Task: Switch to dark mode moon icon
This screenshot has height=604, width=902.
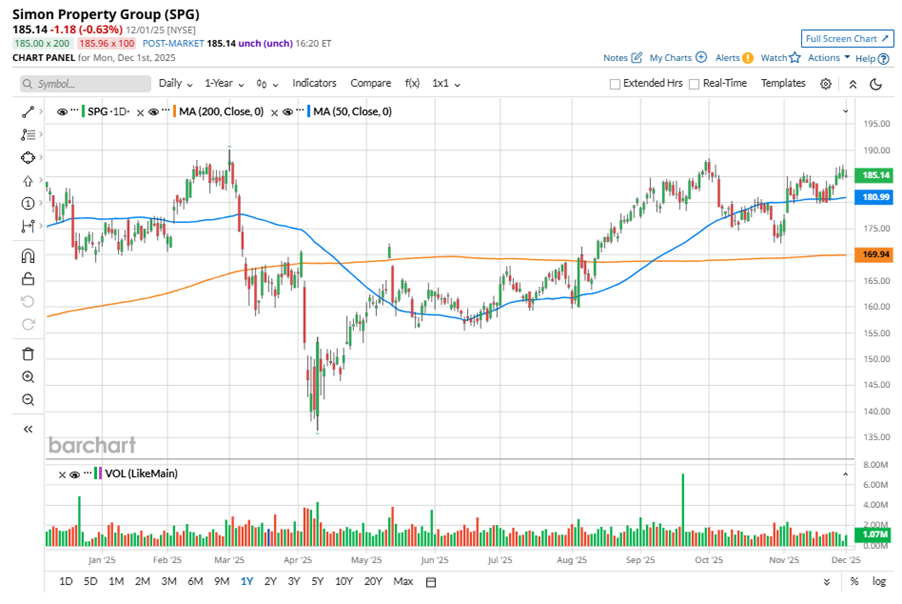Action: pyautogui.click(x=876, y=84)
